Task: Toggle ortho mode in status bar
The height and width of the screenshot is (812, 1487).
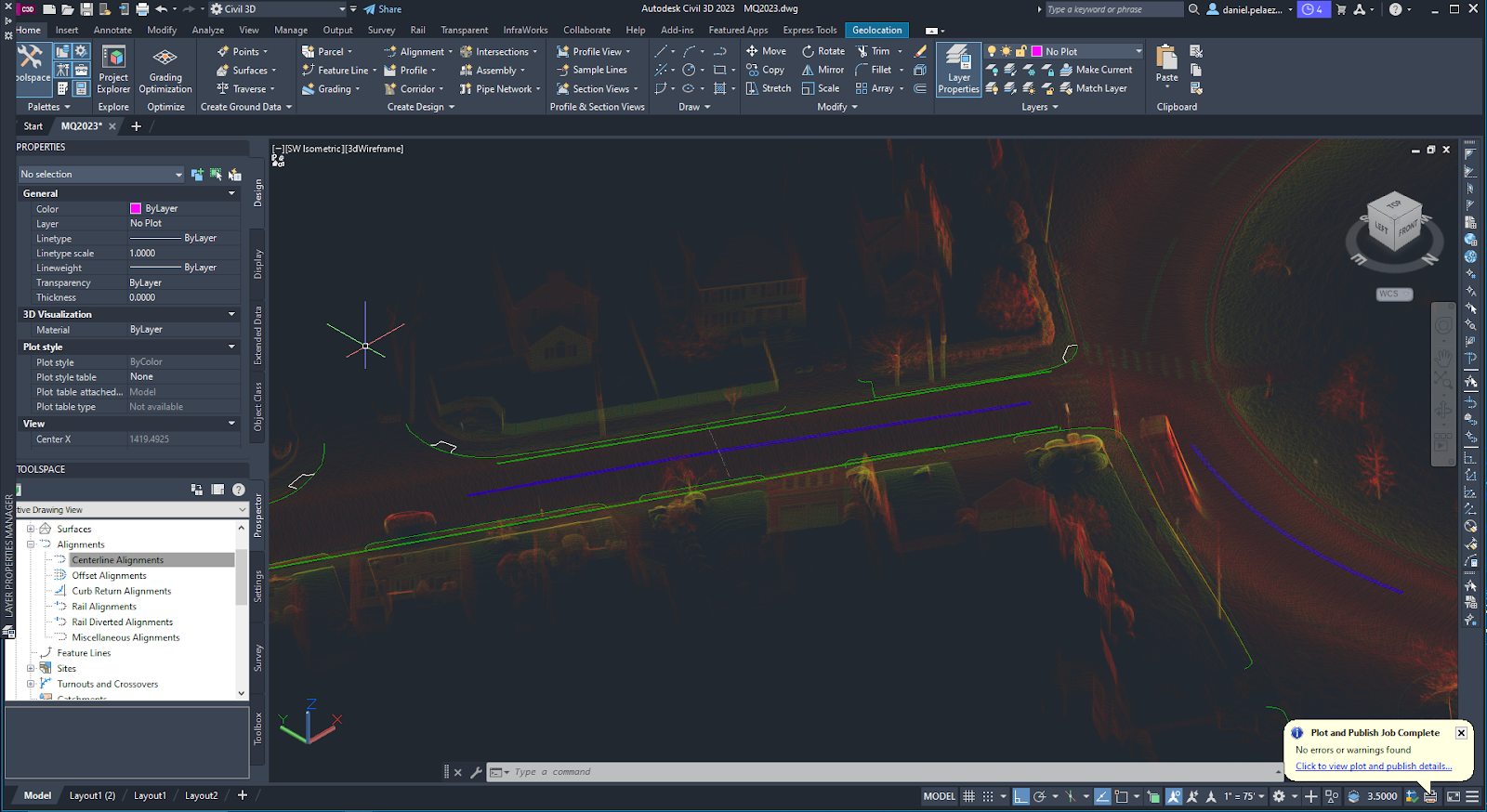Action: [1021, 796]
